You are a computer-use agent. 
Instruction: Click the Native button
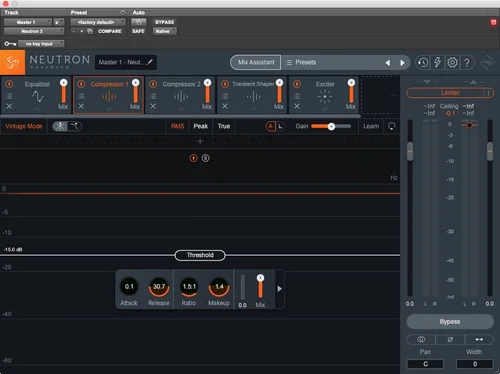point(164,31)
